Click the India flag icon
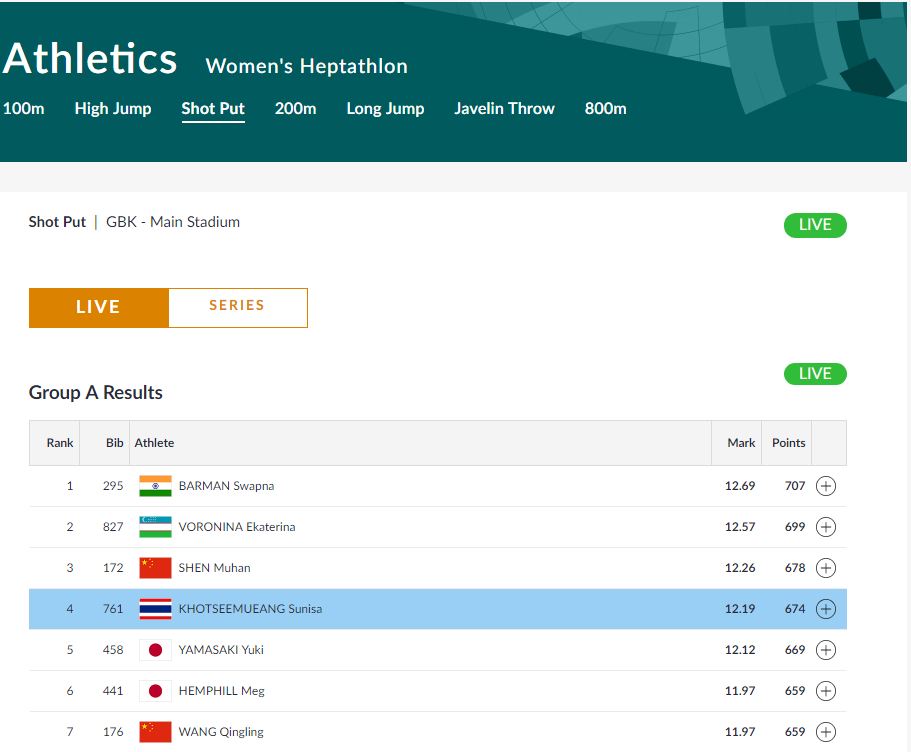This screenshot has width=911, height=752. point(155,486)
